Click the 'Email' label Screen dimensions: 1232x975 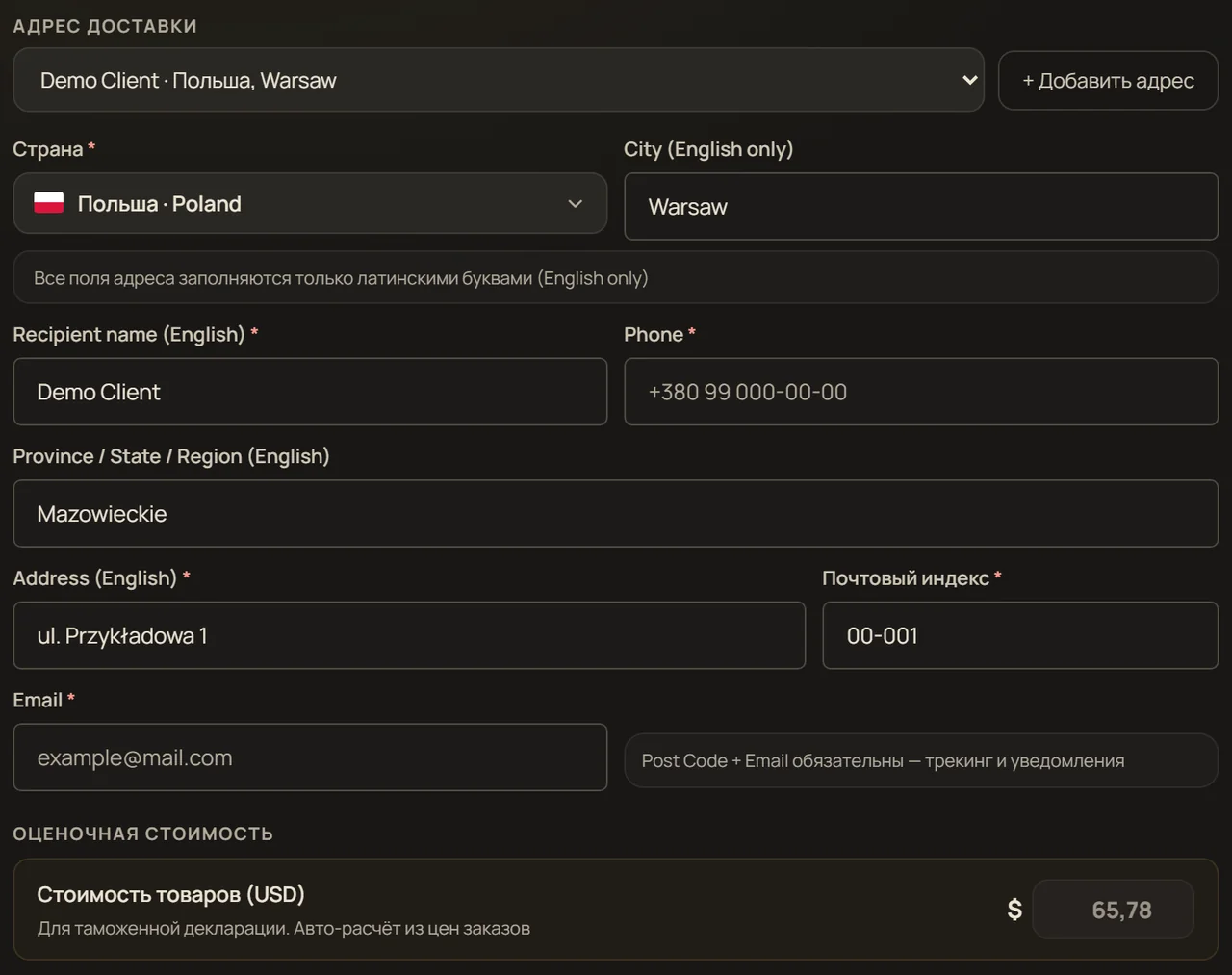click(x=38, y=700)
